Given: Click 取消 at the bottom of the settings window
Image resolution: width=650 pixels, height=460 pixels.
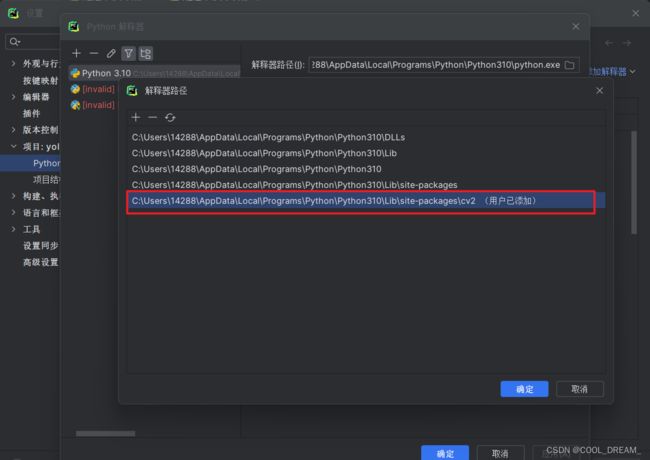Looking at the screenshot, I should [x=500, y=453].
